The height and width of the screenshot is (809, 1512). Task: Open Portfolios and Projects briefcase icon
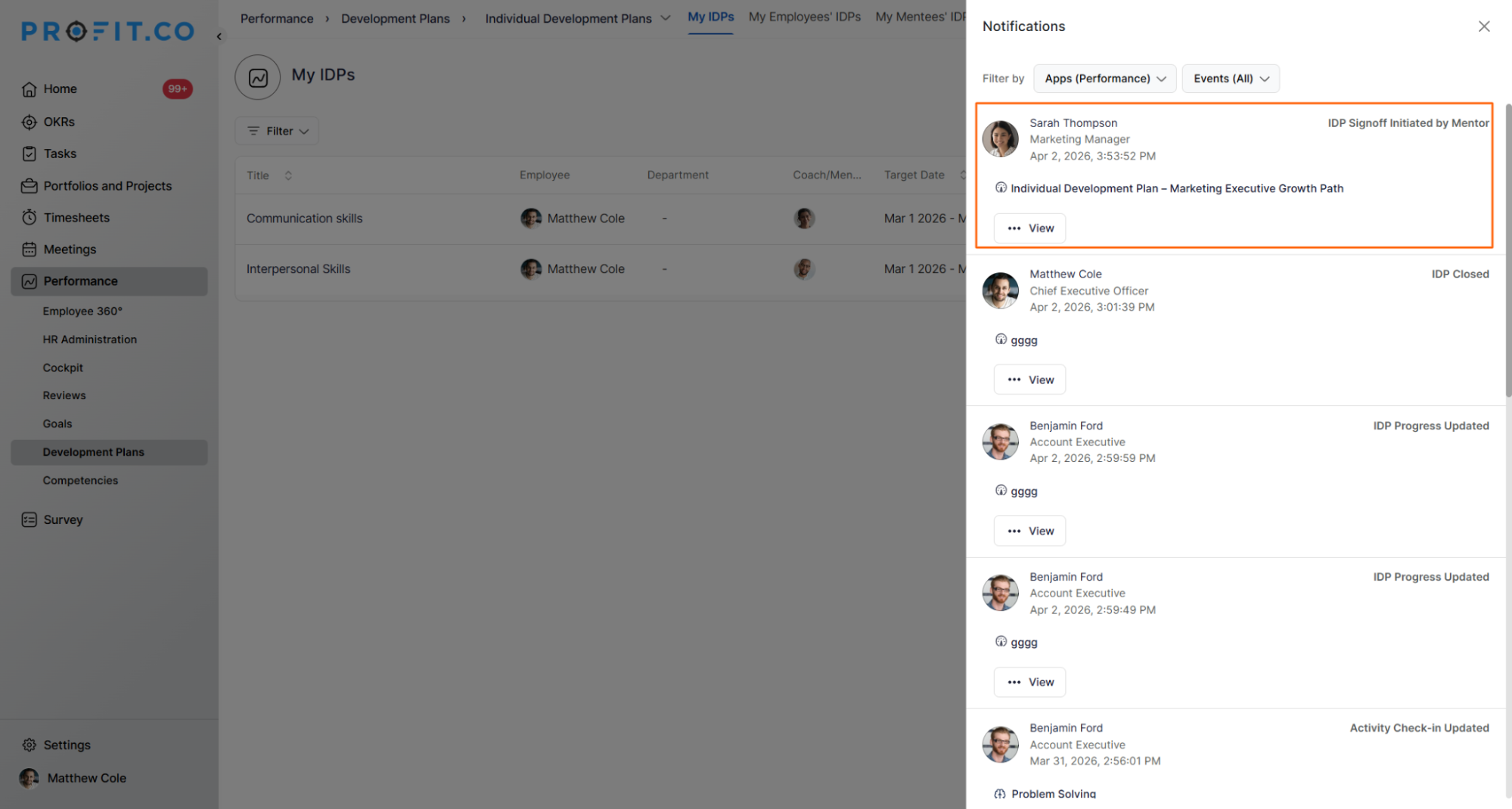click(29, 186)
